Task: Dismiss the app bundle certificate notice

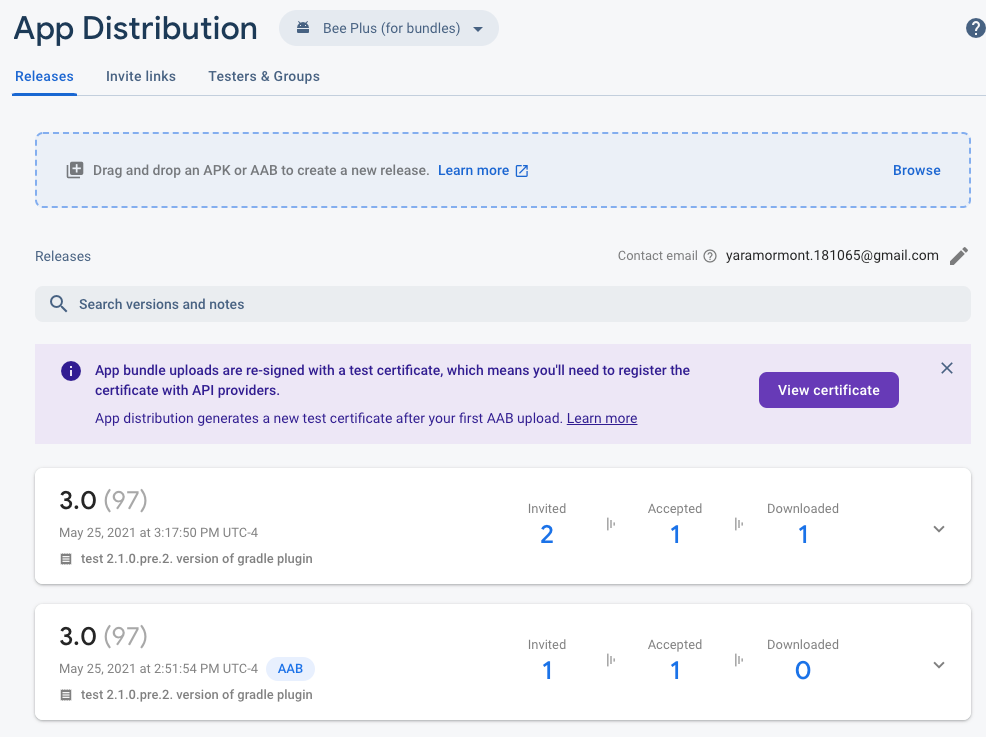Action: click(x=946, y=368)
